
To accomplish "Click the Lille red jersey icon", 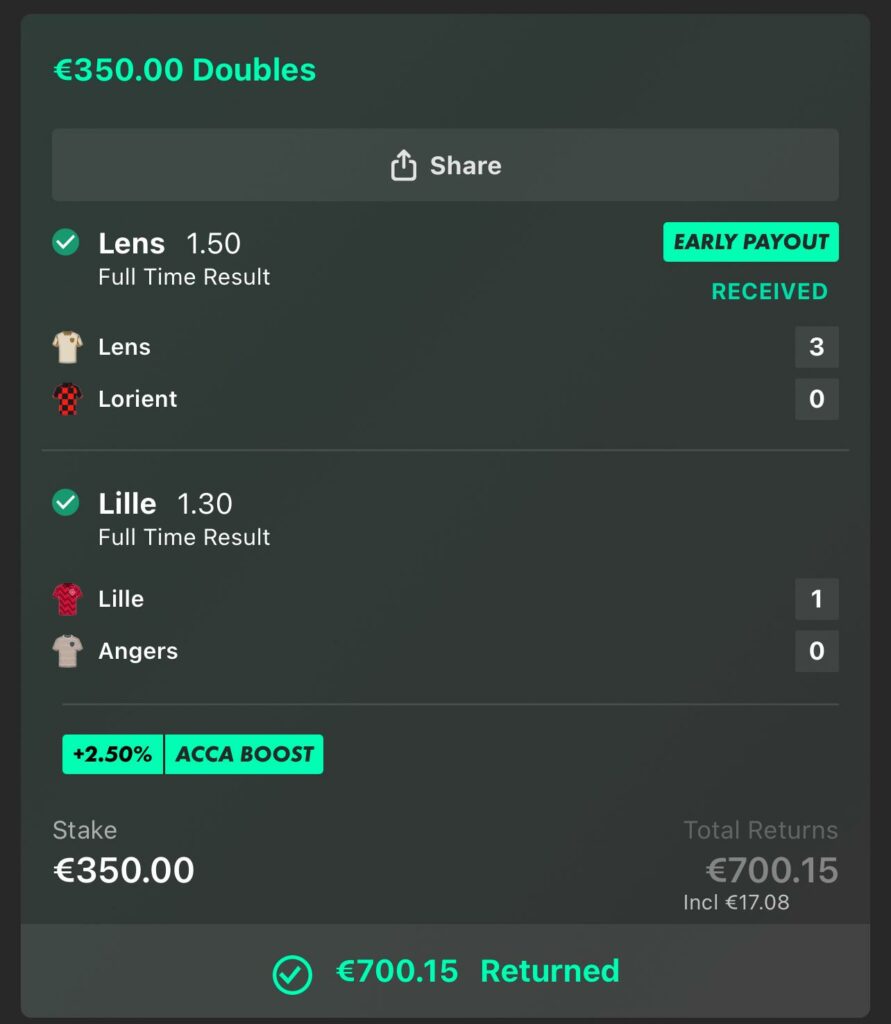I will point(67,599).
